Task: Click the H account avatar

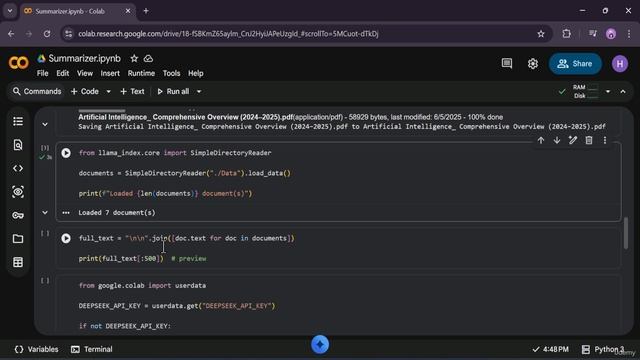Action: click(x=620, y=64)
